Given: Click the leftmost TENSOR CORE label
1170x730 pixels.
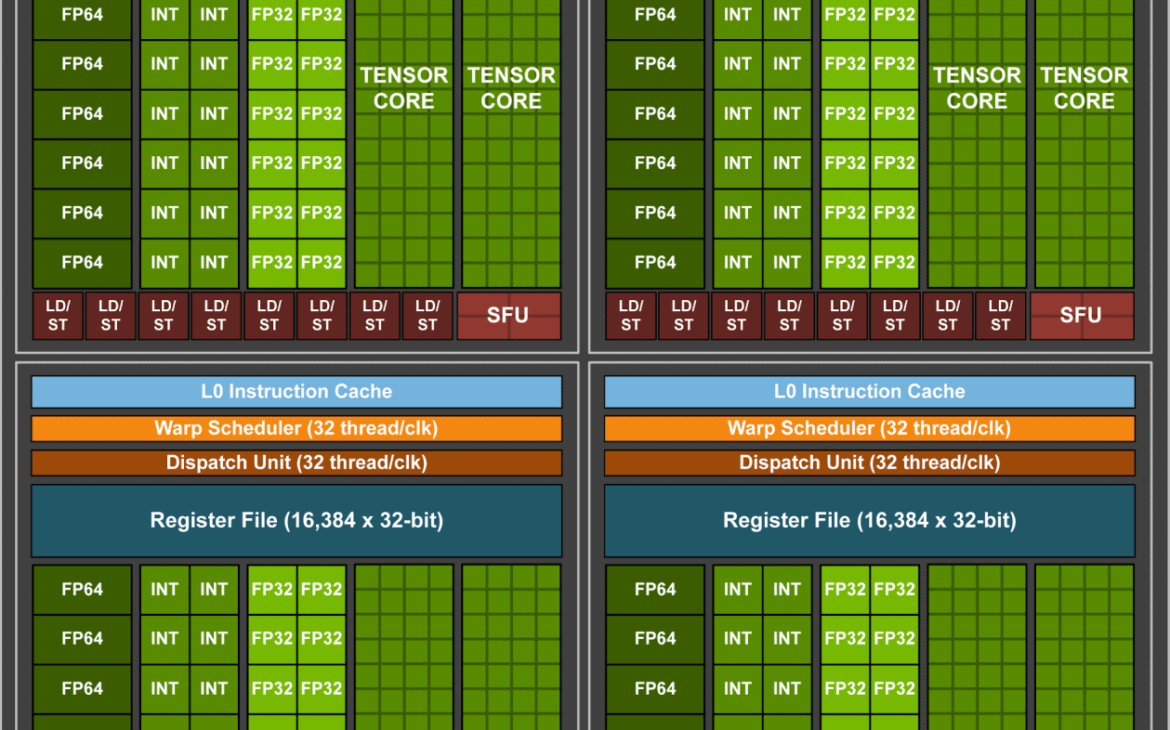Looking at the screenshot, I should [404, 89].
